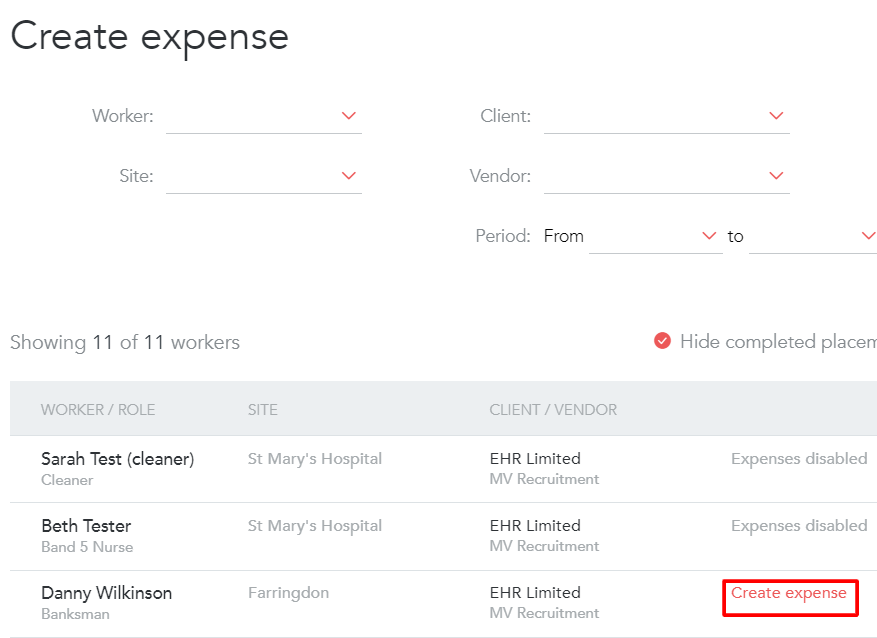Click the red checkmark icon beside Hide completed placements

coord(662,341)
